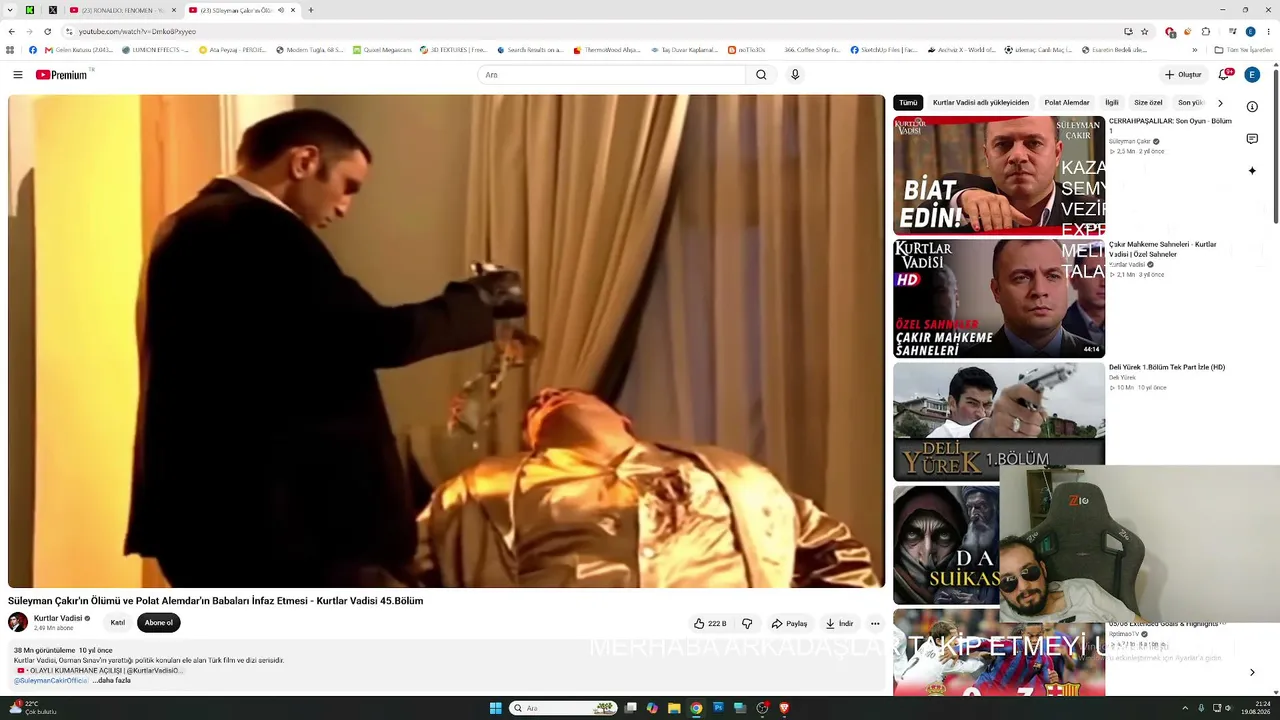Open more actions menu under the video
Screen dimensions: 1280x720
point(875,623)
